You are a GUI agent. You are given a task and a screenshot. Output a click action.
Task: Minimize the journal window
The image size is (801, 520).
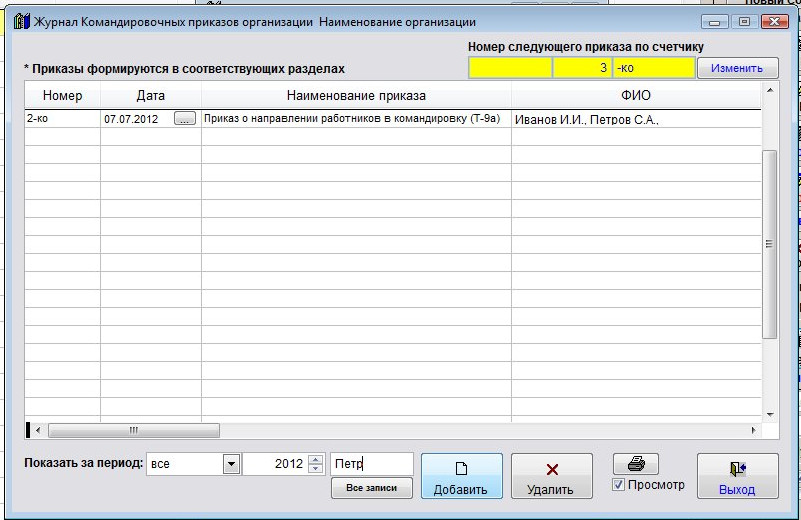[715, 22]
